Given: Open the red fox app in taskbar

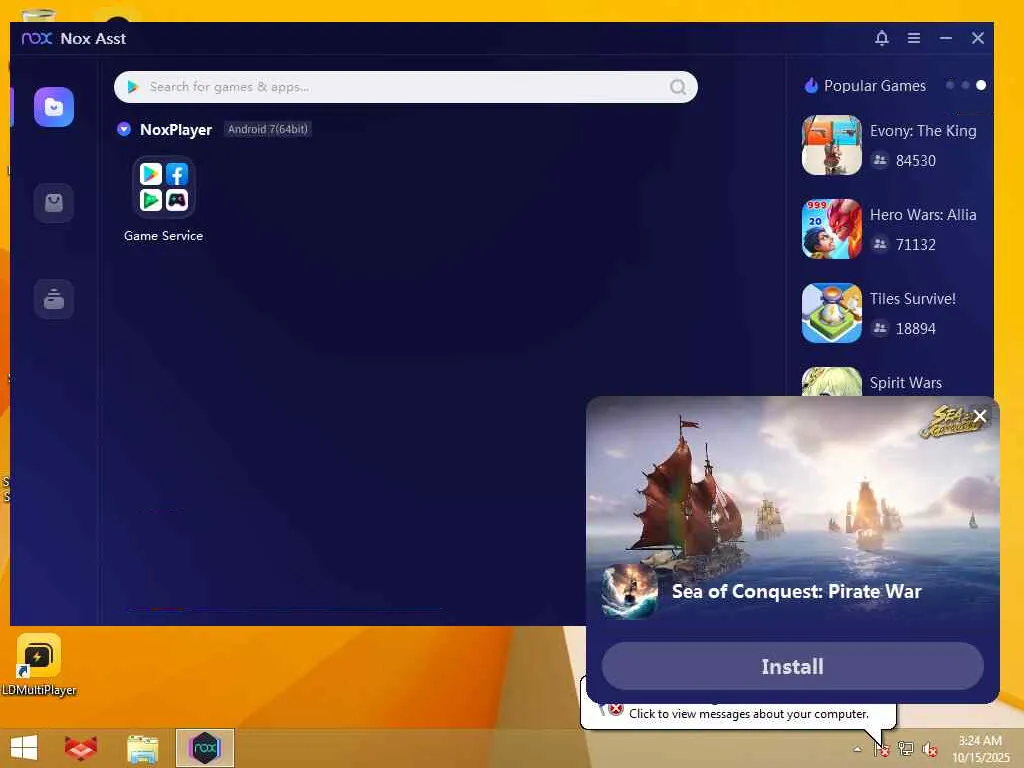Looking at the screenshot, I should 81,748.
